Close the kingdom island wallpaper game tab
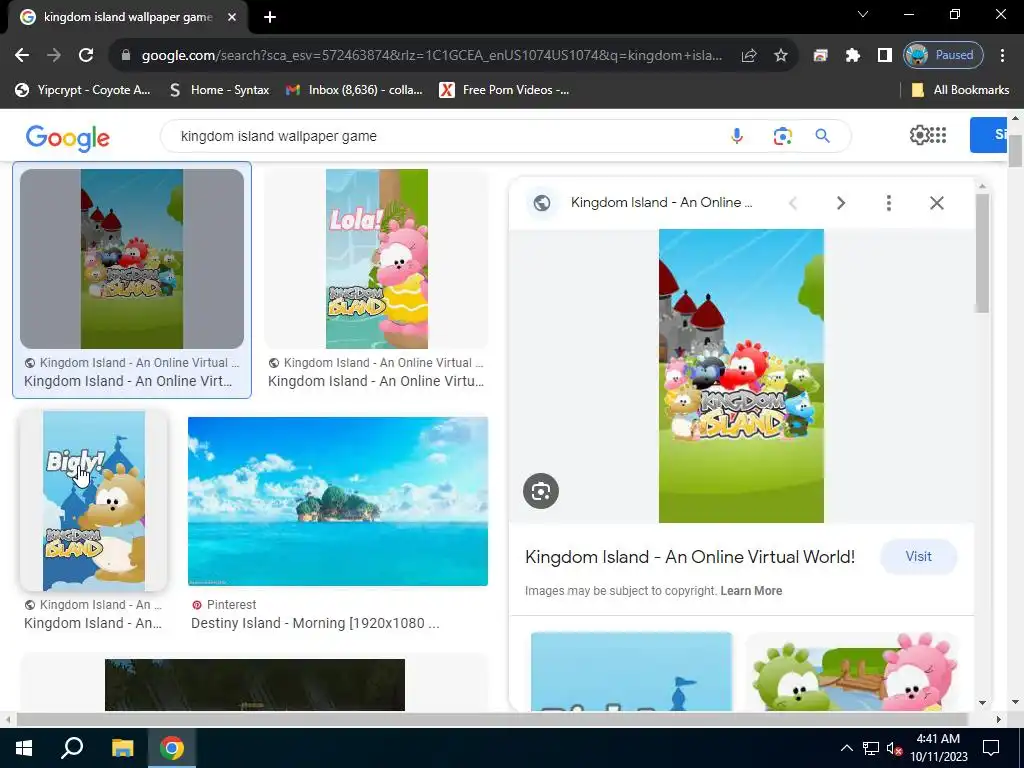The width and height of the screenshot is (1024, 768). pos(232,18)
